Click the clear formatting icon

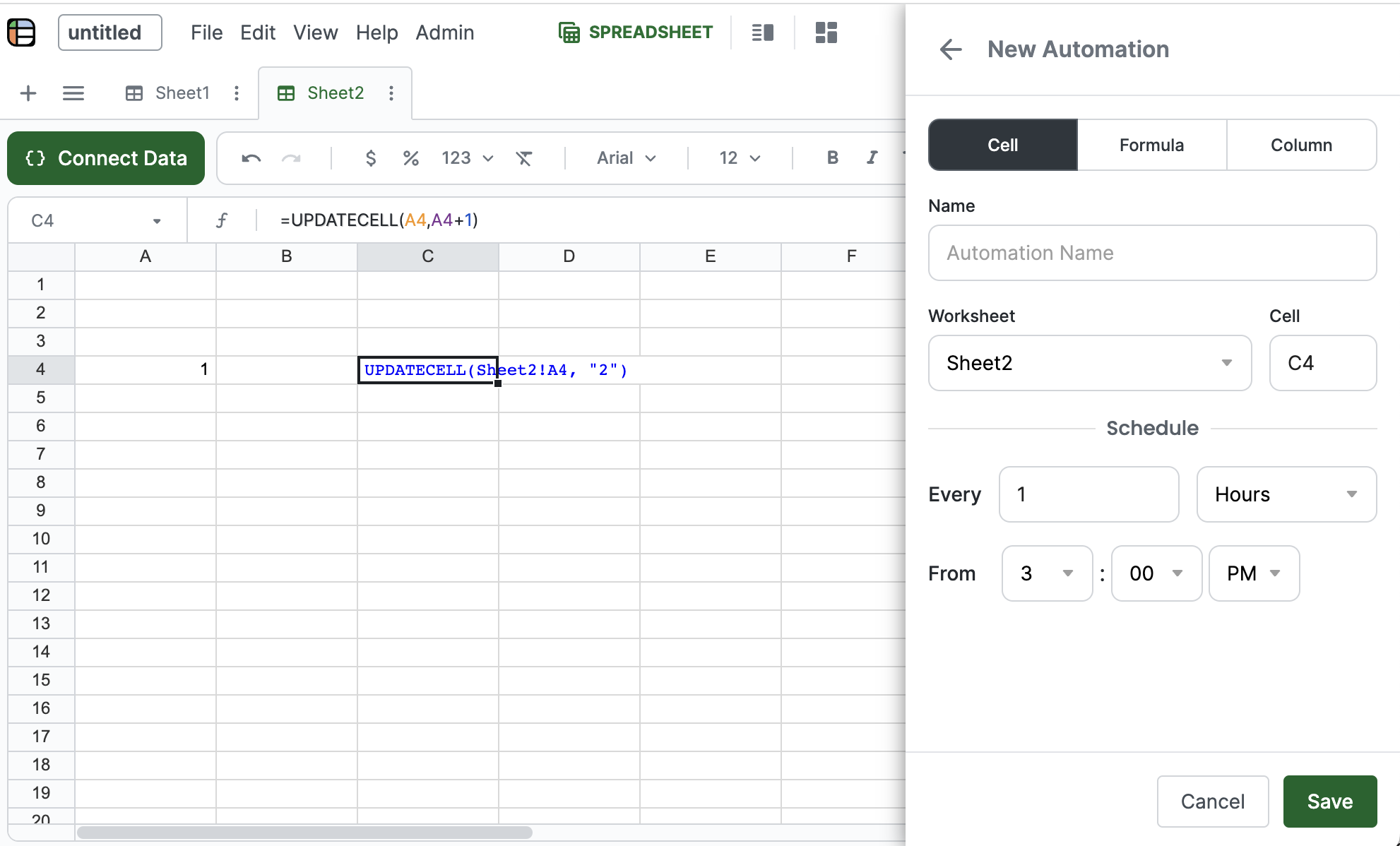(523, 158)
